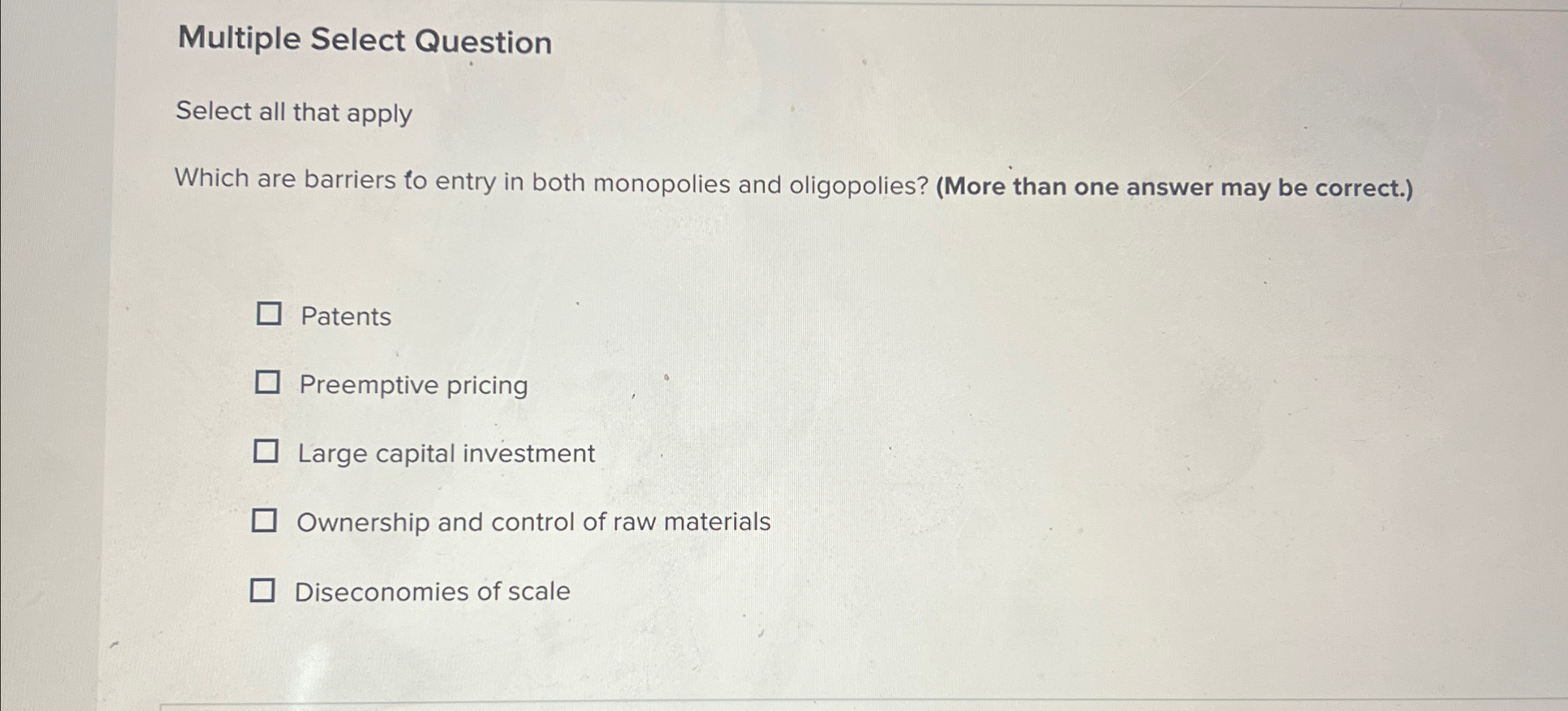
Task: Check the Preemptive pricing checkbox
Action: pyautogui.click(x=268, y=383)
